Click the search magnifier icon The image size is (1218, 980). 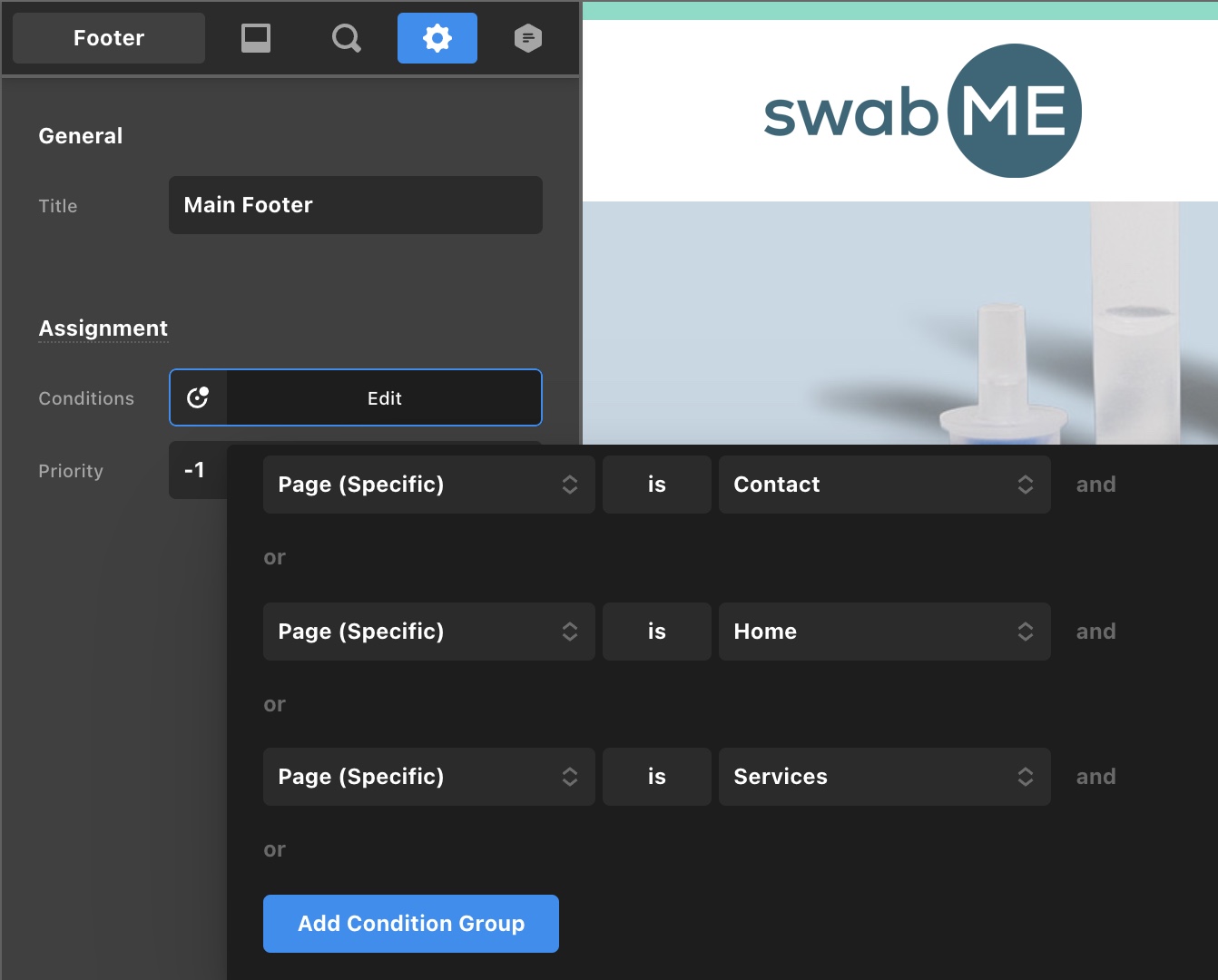[x=346, y=38]
